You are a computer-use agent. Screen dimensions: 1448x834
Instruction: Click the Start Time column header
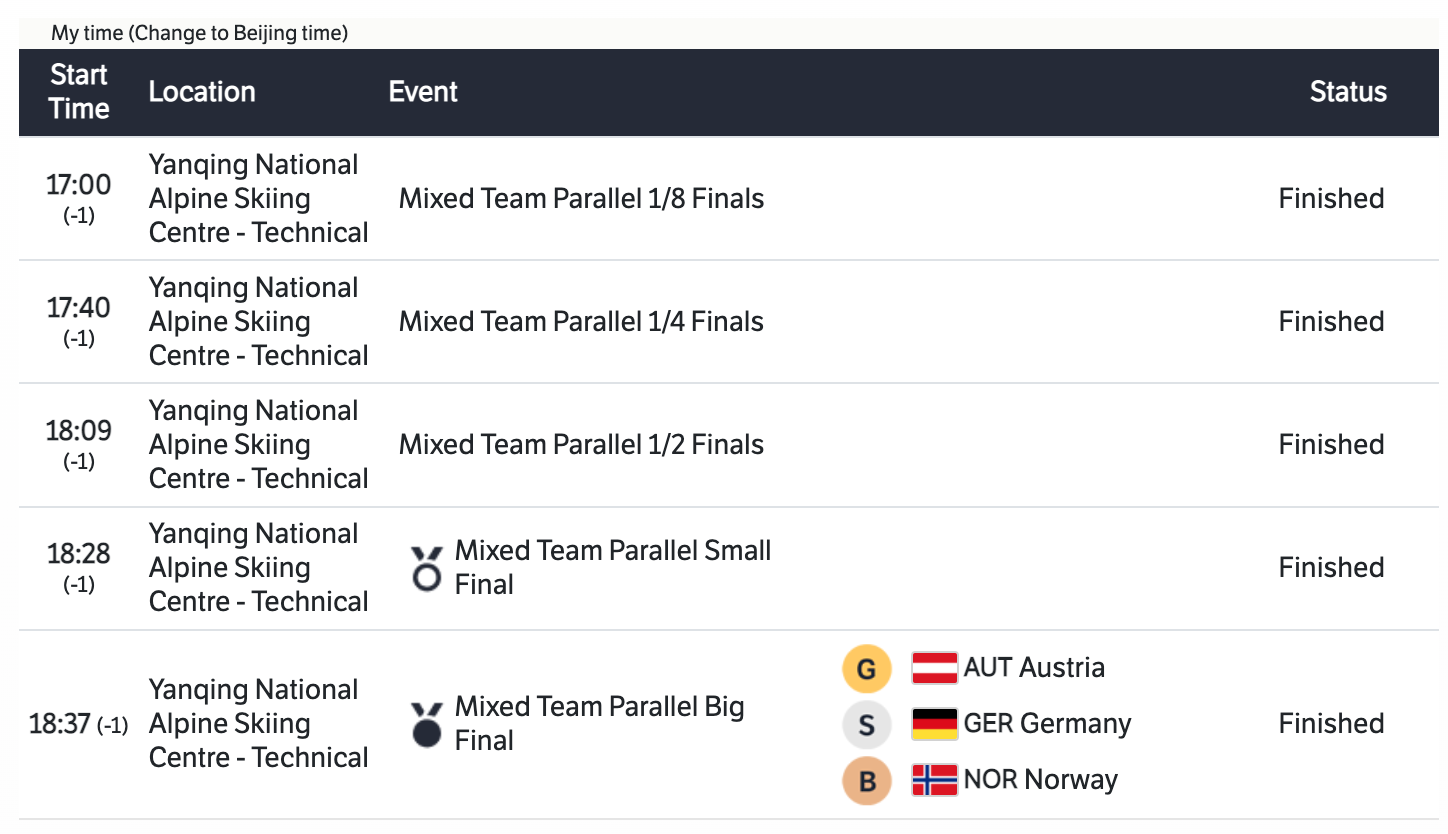point(79,92)
